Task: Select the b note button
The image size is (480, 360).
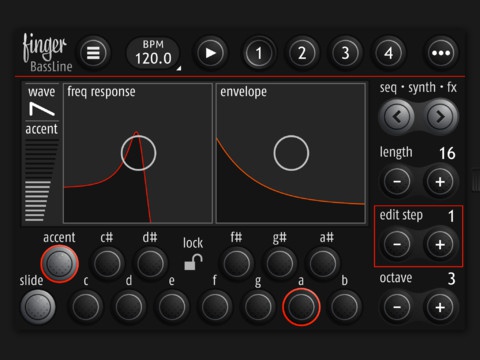Action: pyautogui.click(x=345, y=307)
